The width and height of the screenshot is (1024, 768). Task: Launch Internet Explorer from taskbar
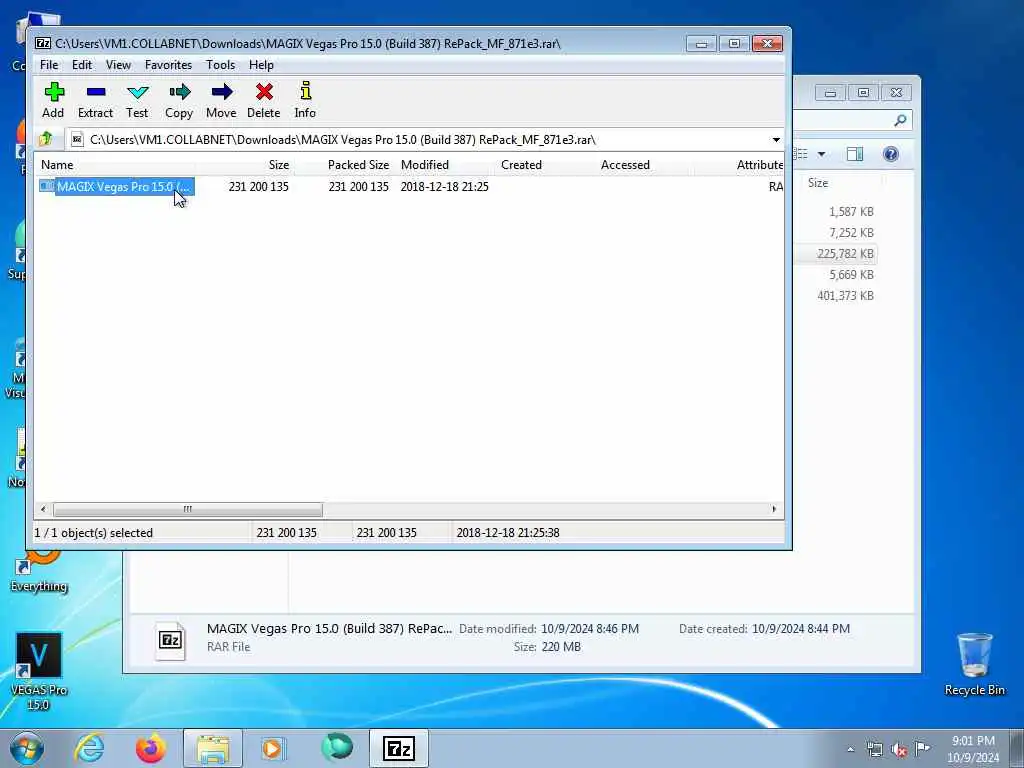pyautogui.click(x=89, y=748)
